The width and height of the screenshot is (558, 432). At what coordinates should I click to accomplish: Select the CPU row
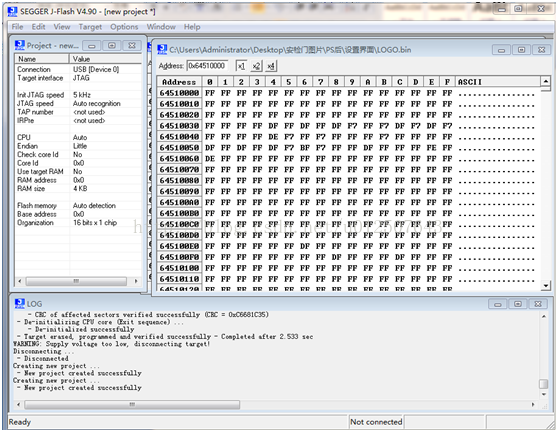pos(78,137)
